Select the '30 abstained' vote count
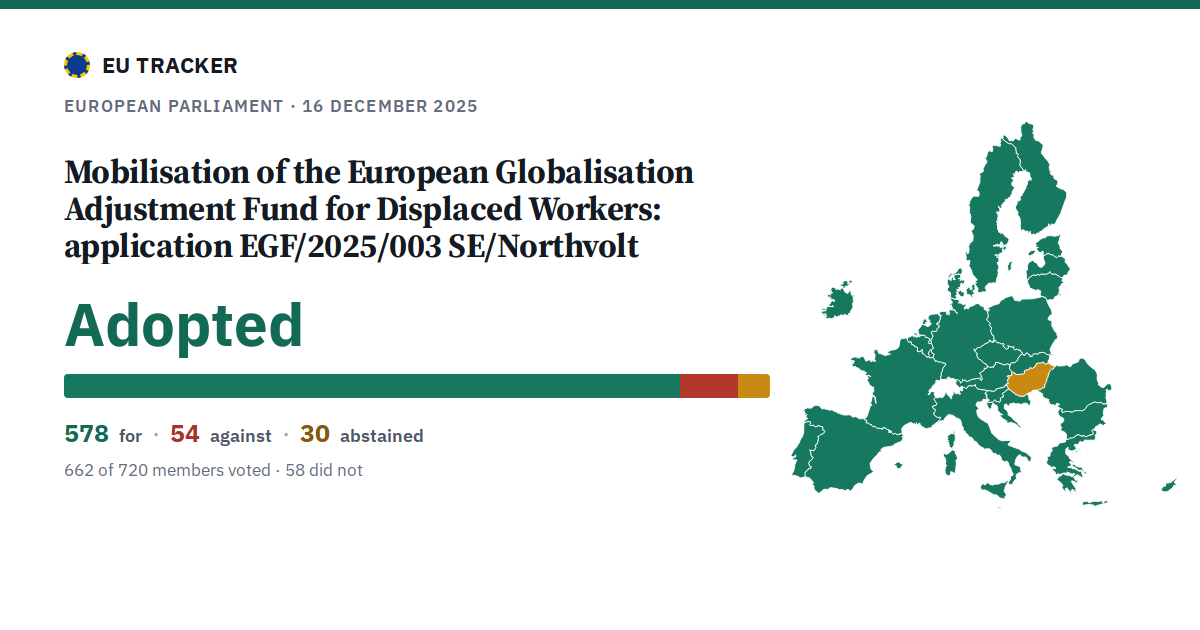The image size is (1200, 630). tap(361, 435)
